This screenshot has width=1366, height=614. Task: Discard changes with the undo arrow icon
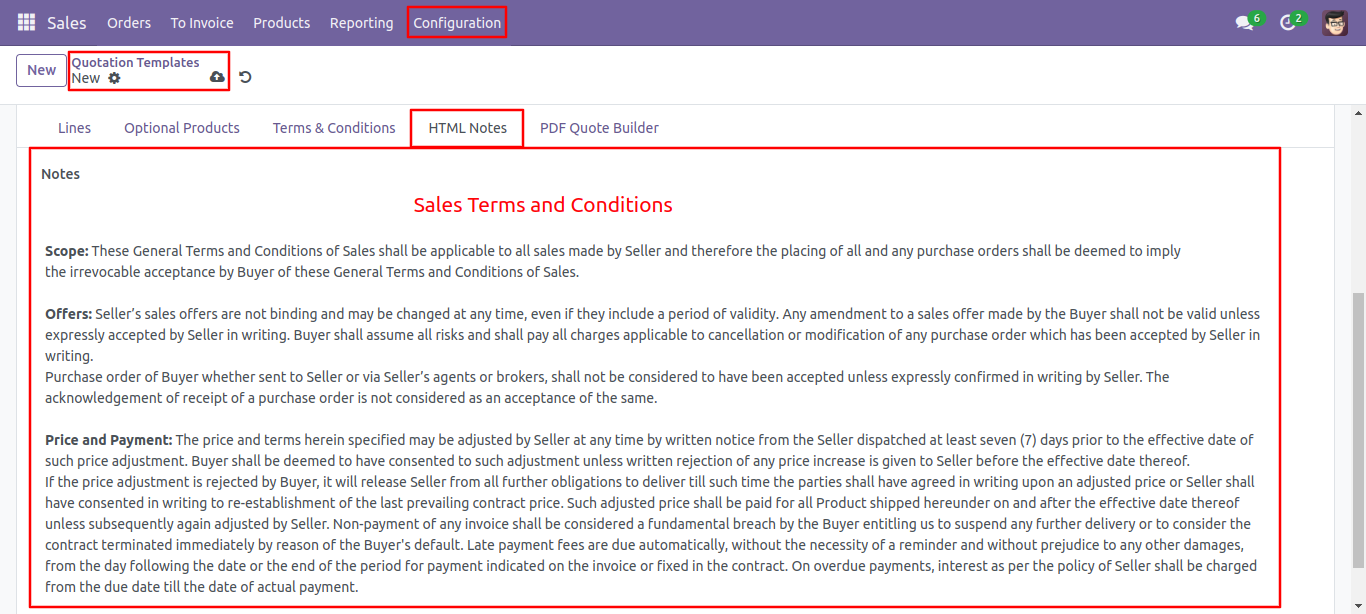245,77
